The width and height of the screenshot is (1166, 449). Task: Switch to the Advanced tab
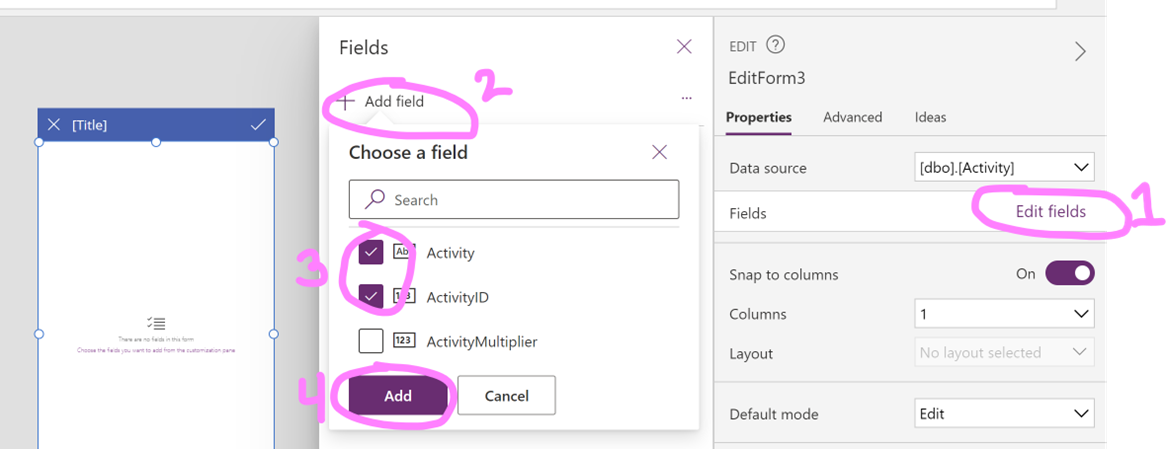852,117
